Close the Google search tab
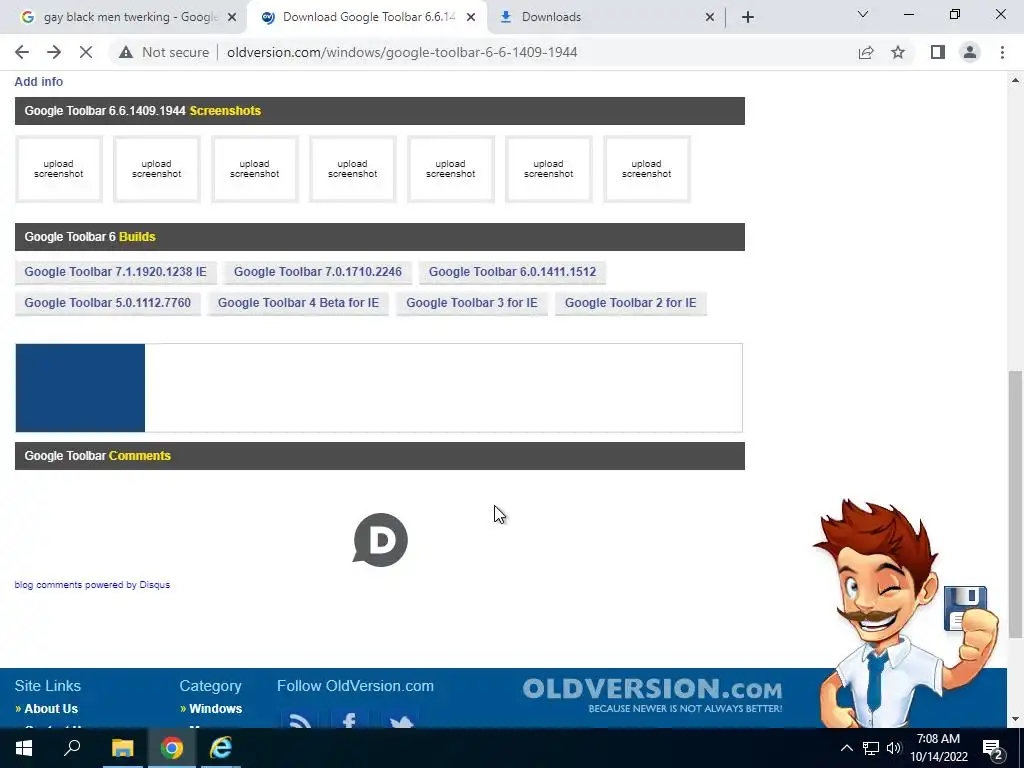Image resolution: width=1024 pixels, height=768 pixels. [x=232, y=17]
